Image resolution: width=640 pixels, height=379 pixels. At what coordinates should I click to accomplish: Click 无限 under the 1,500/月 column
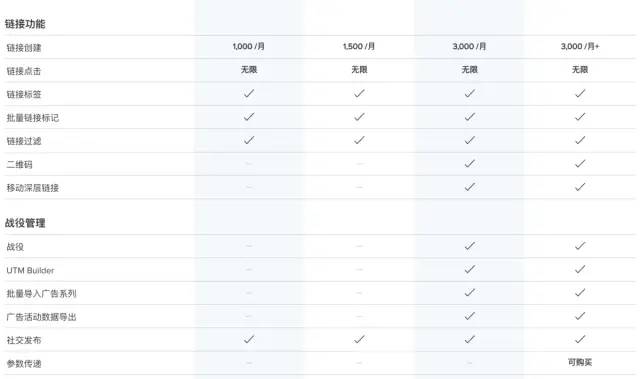[359, 70]
